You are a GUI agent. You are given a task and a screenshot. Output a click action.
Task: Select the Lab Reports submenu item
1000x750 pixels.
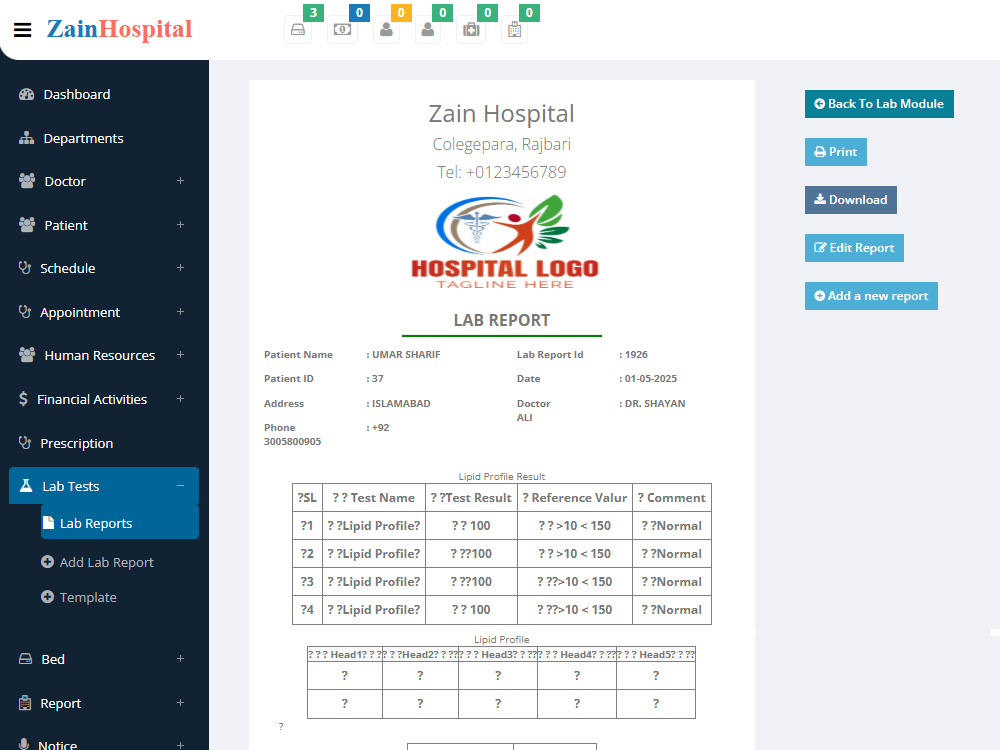120,523
